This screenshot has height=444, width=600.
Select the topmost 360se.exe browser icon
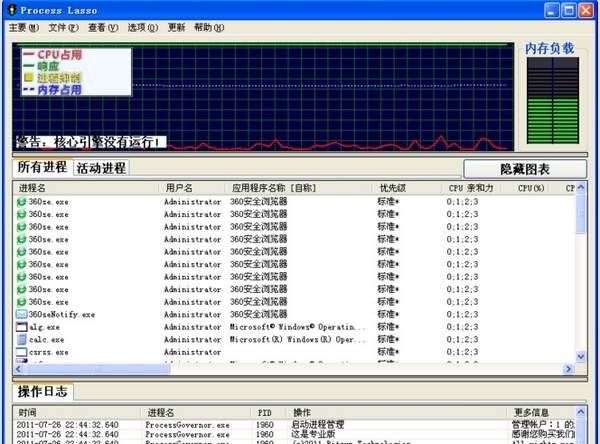21,201
